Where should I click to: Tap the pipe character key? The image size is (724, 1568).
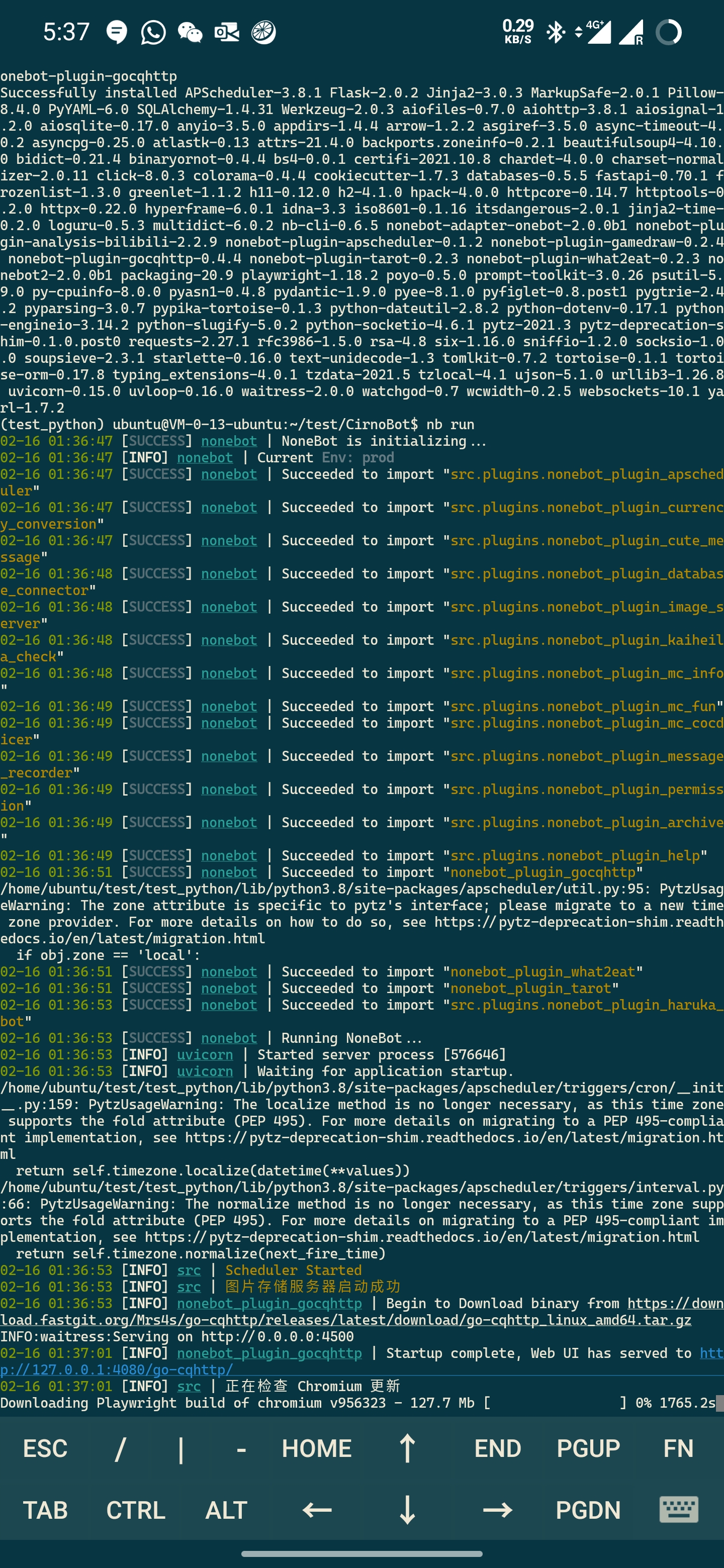[x=181, y=1448]
